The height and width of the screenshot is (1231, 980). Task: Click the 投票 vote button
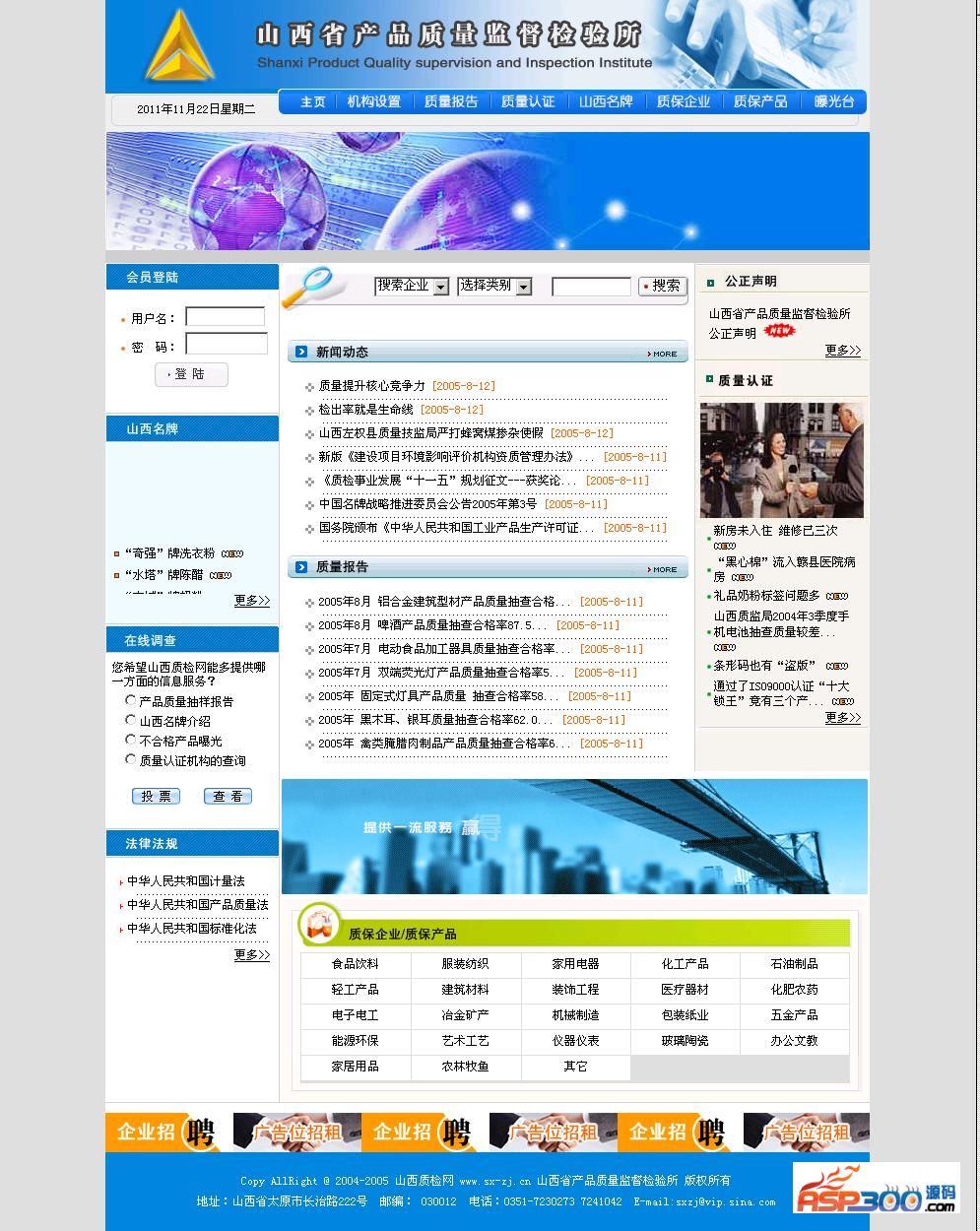(x=156, y=796)
